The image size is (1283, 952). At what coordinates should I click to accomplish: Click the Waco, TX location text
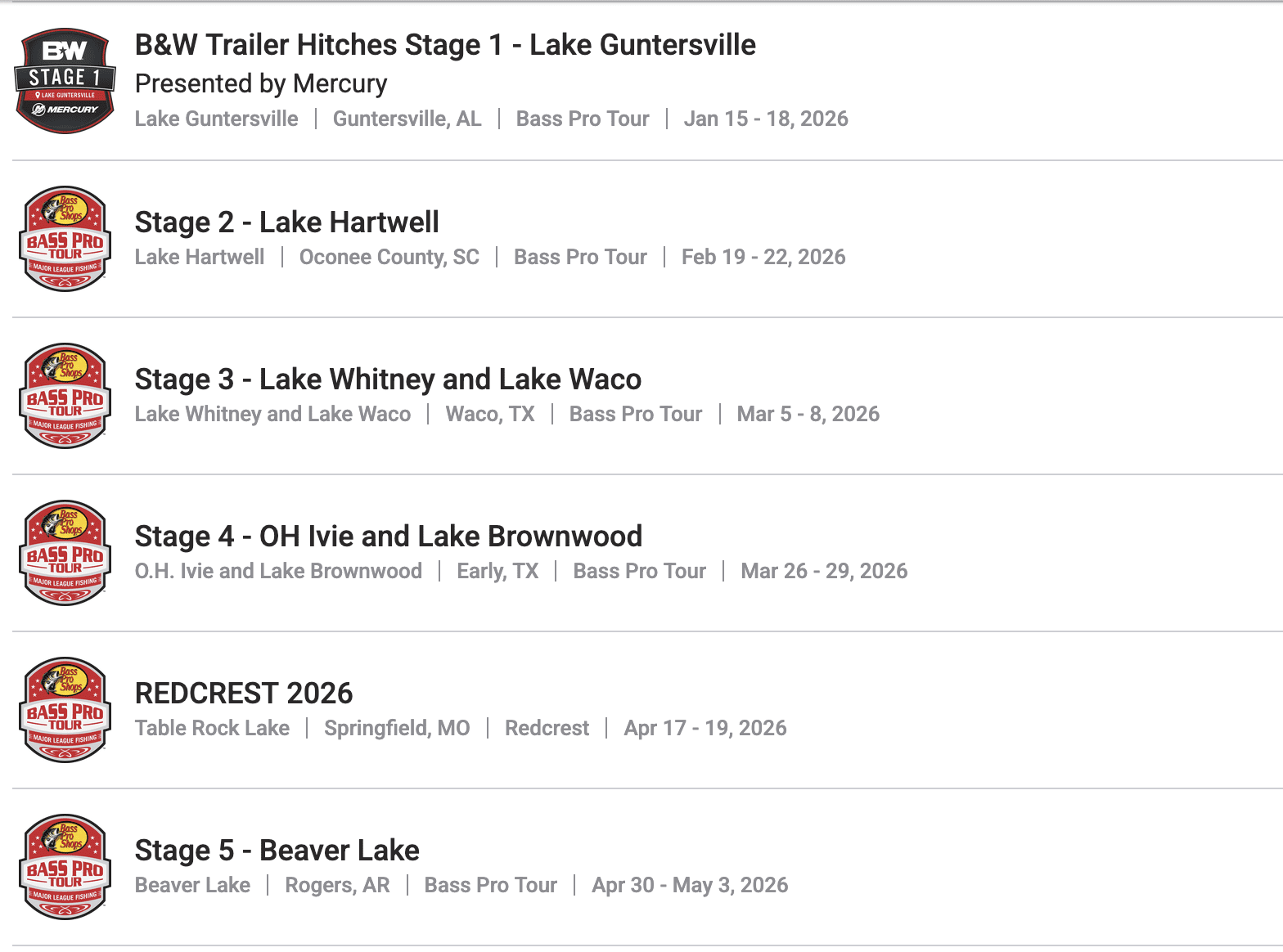click(x=490, y=415)
